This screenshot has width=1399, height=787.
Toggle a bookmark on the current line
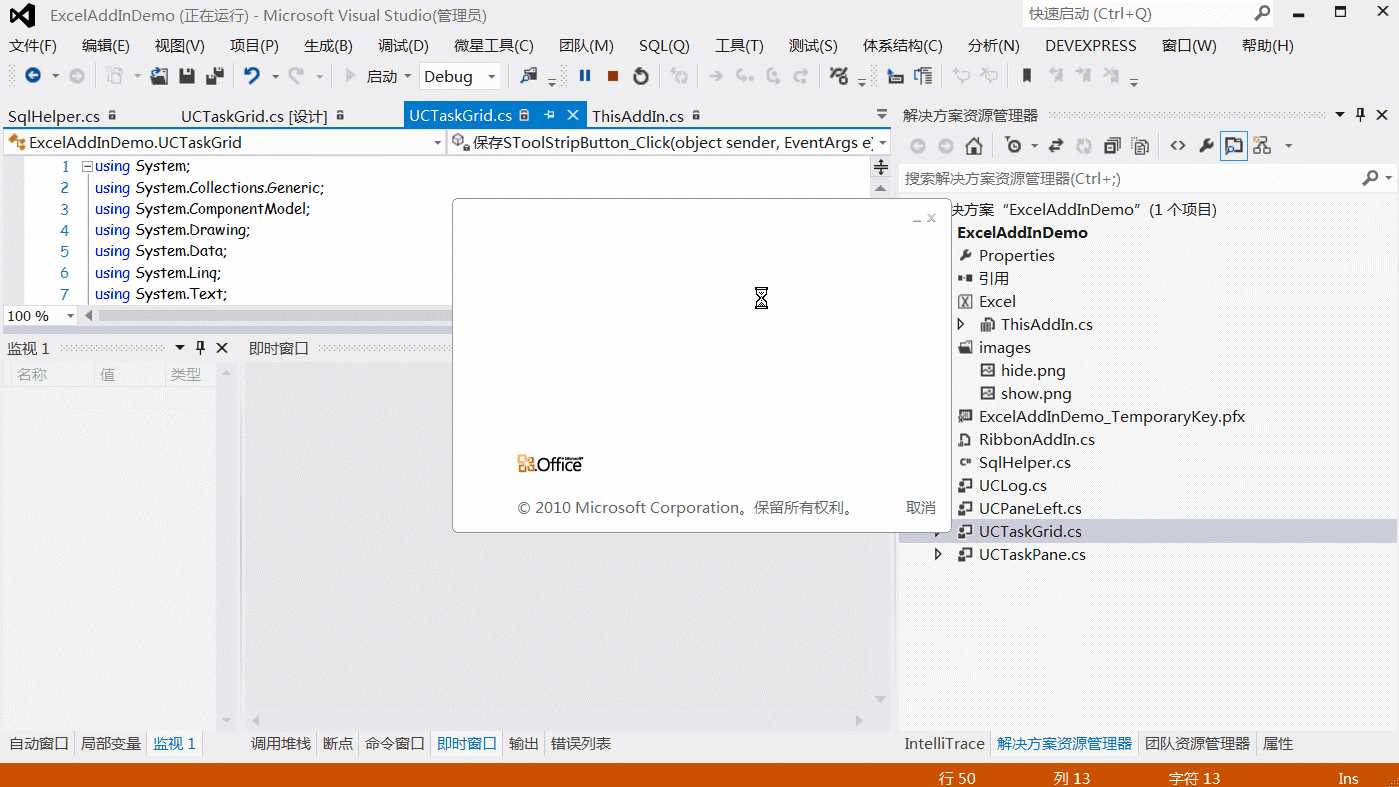(x=1027, y=76)
